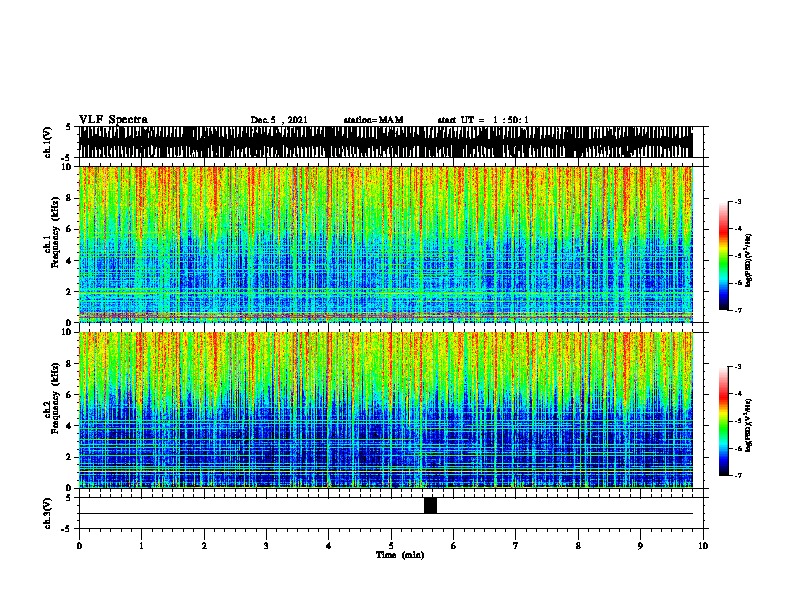Click the '10' tick on the time axis

pos(703,546)
